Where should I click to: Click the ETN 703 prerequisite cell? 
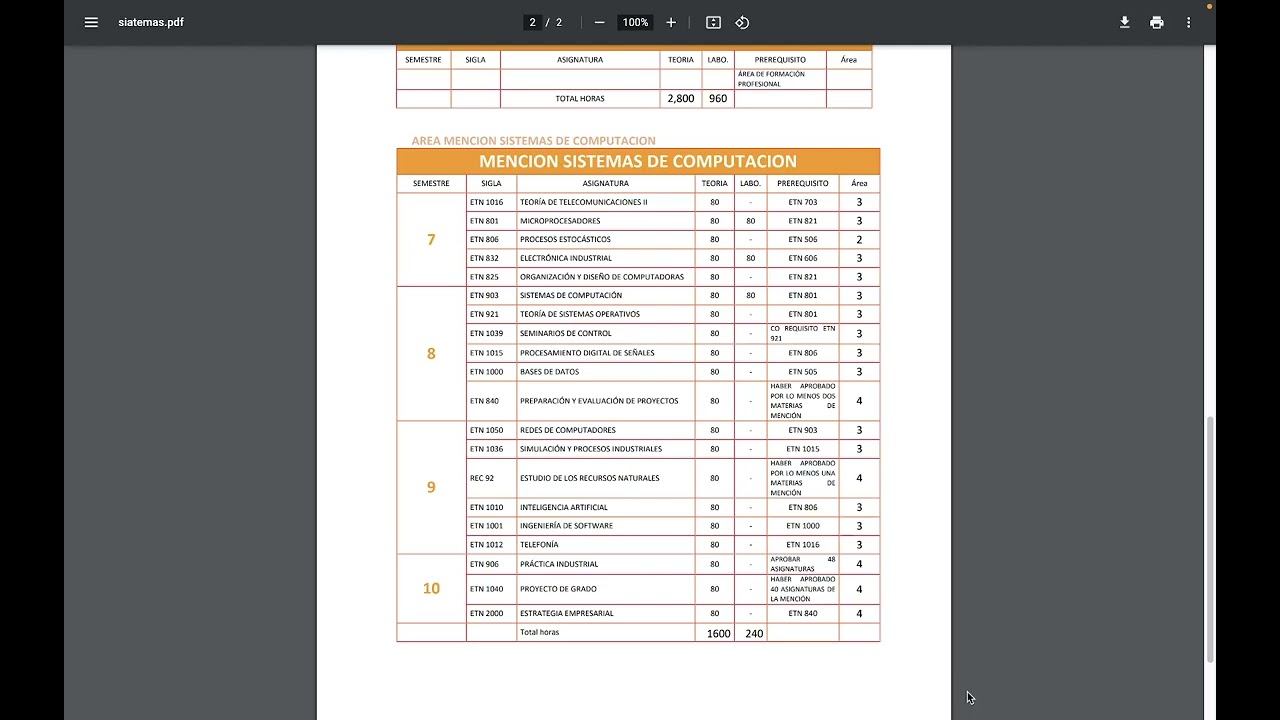[803, 202]
